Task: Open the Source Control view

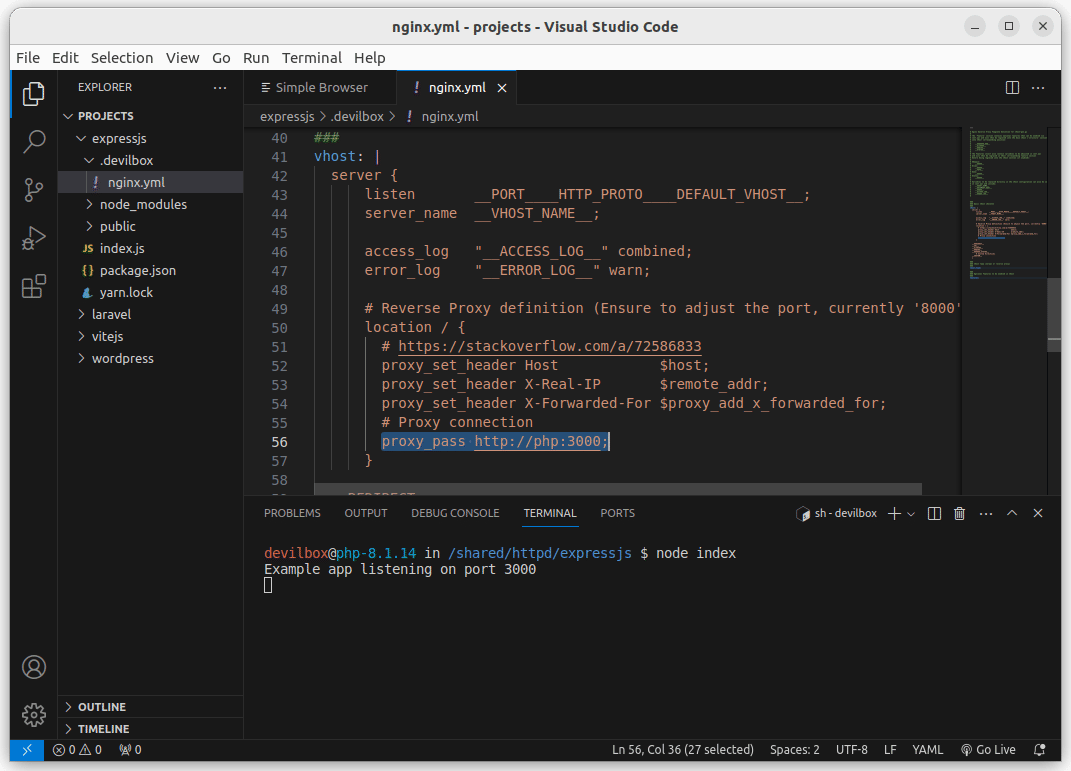Action: pos(34,189)
